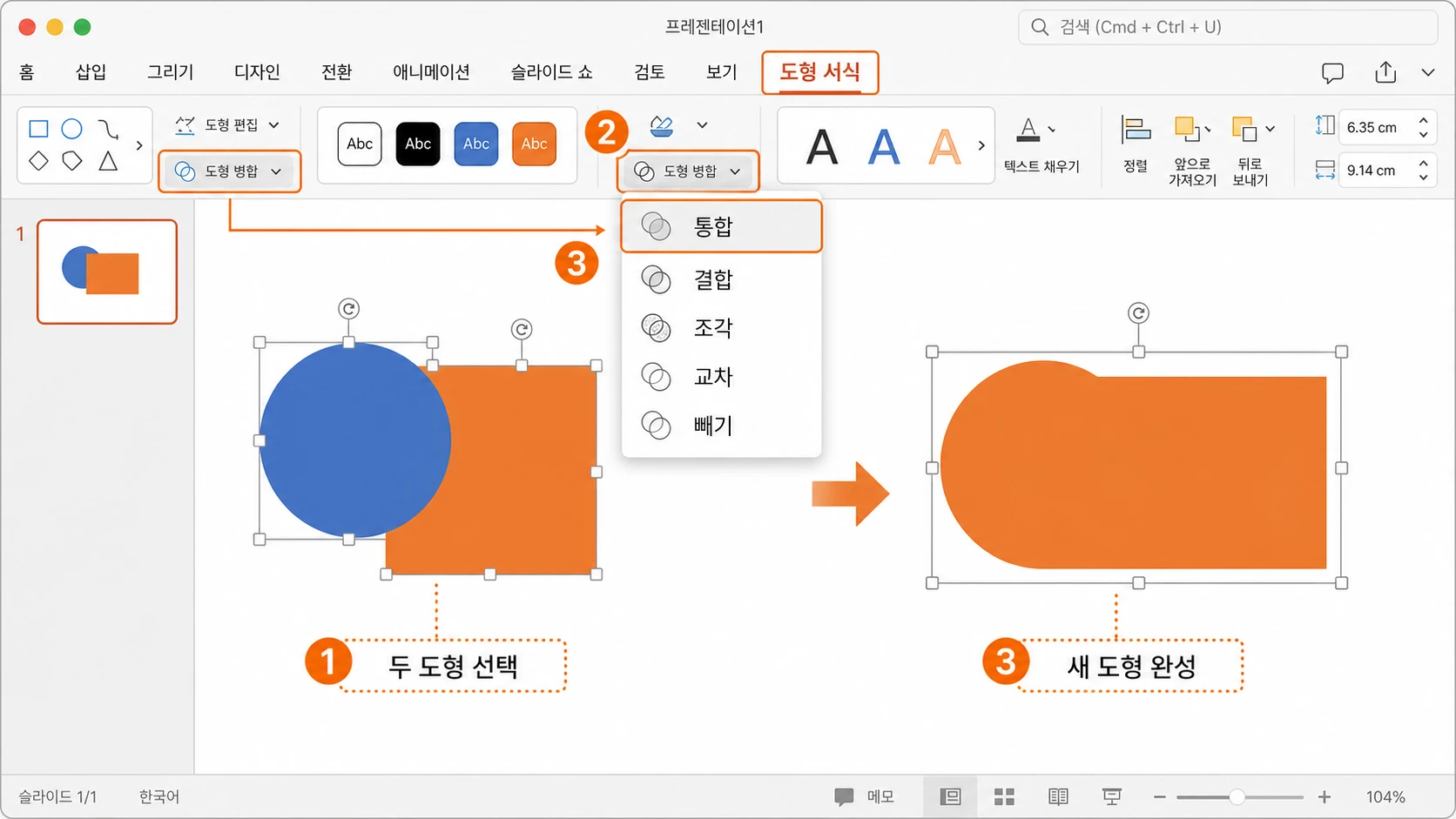Viewport: 1456px width, 819px height.
Task: Select the oval shape in gallery
Action: (72, 129)
